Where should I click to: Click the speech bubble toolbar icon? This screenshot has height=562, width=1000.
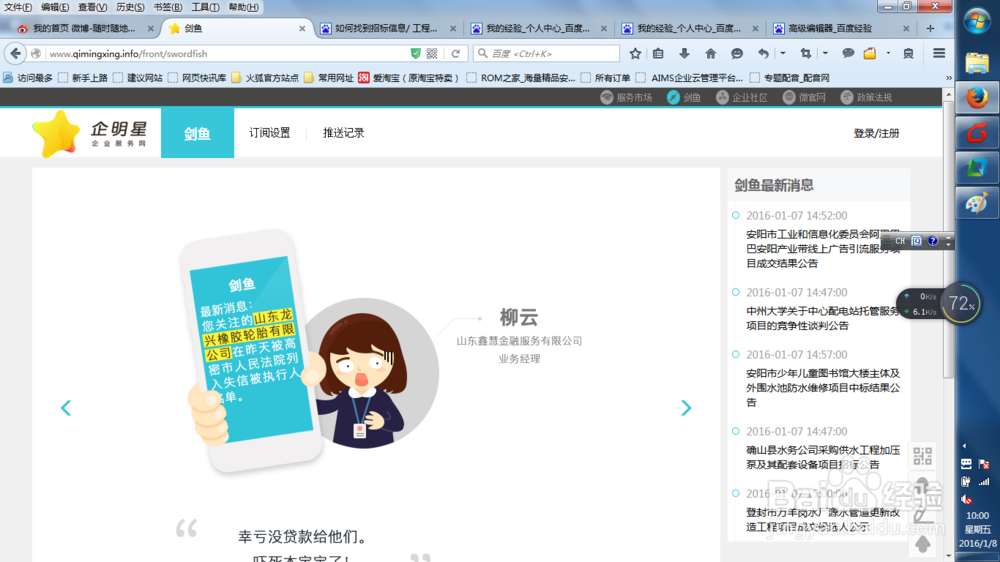pyautogui.click(x=848, y=54)
